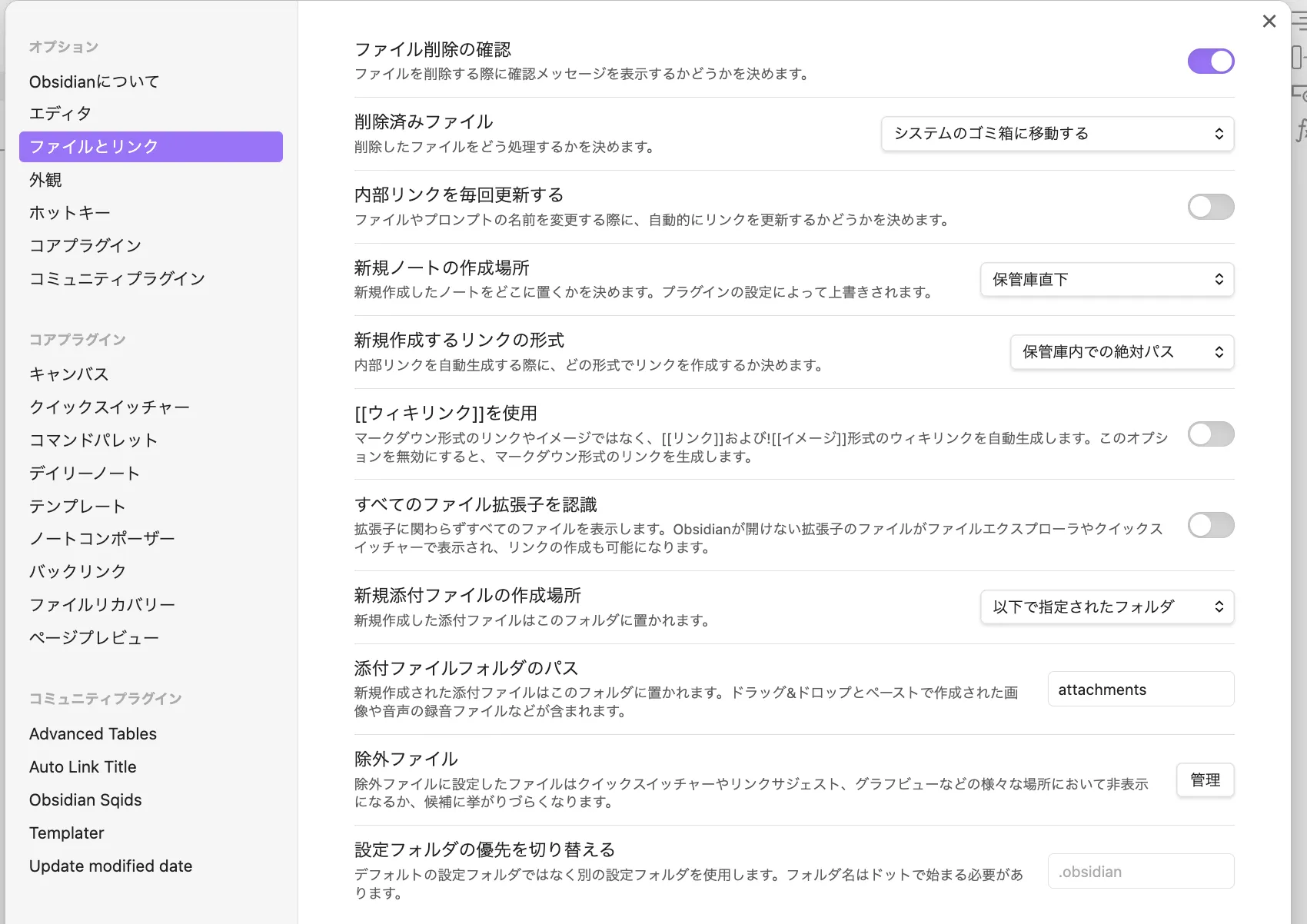This screenshot has height=924, width=1307.
Task: Open the 新規添付ファイルの作成場所 dropdown
Action: [x=1106, y=607]
